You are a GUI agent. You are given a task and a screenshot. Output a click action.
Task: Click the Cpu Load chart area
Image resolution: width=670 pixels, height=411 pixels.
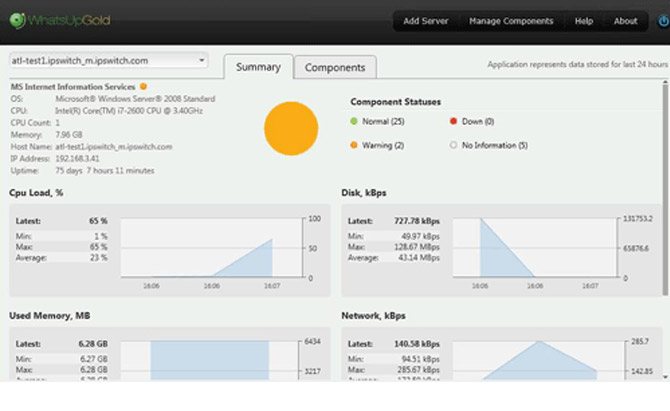tap(212, 248)
